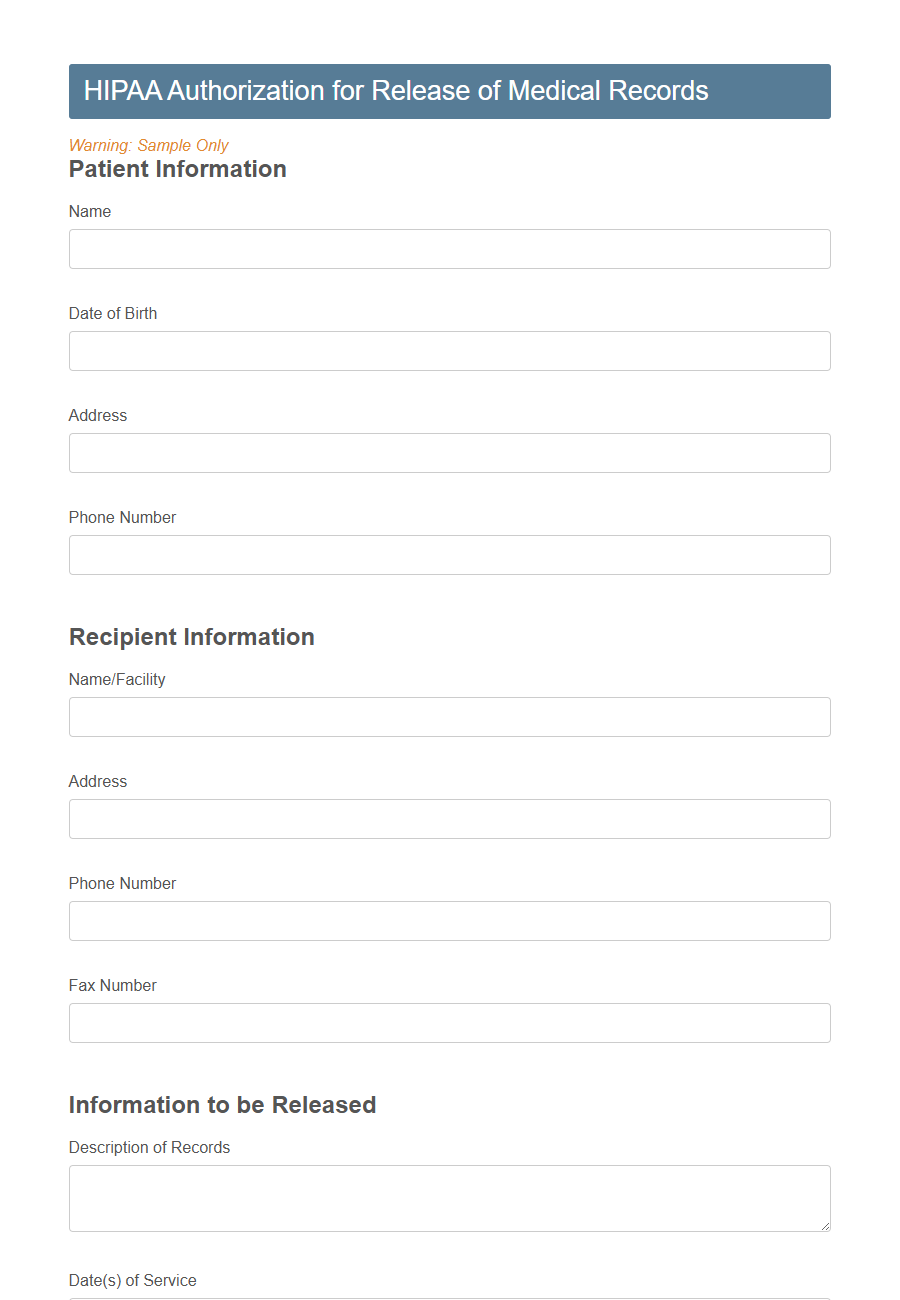Click the Date of Birth field

click(x=449, y=350)
